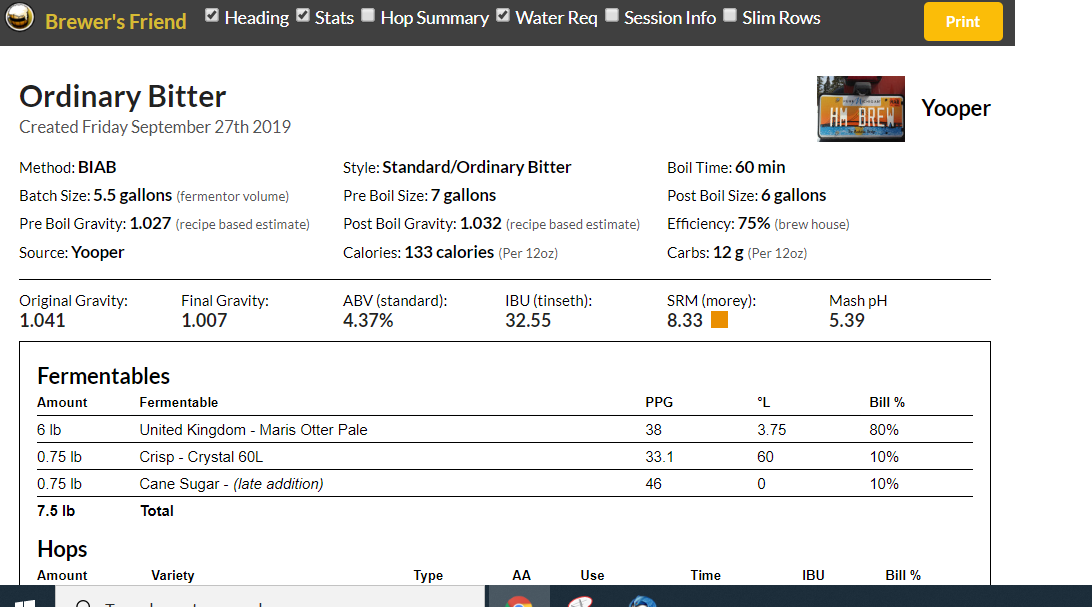
Task: Click the Ordinary Bitter recipe title
Action: (x=123, y=96)
